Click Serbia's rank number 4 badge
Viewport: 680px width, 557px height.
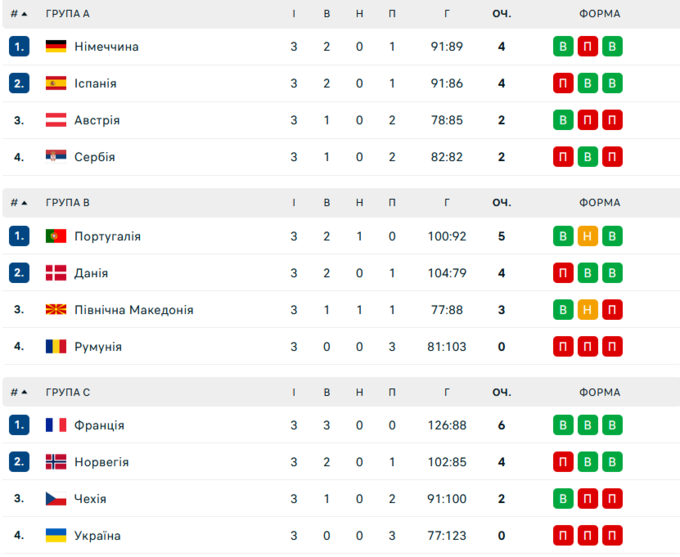click(x=19, y=157)
